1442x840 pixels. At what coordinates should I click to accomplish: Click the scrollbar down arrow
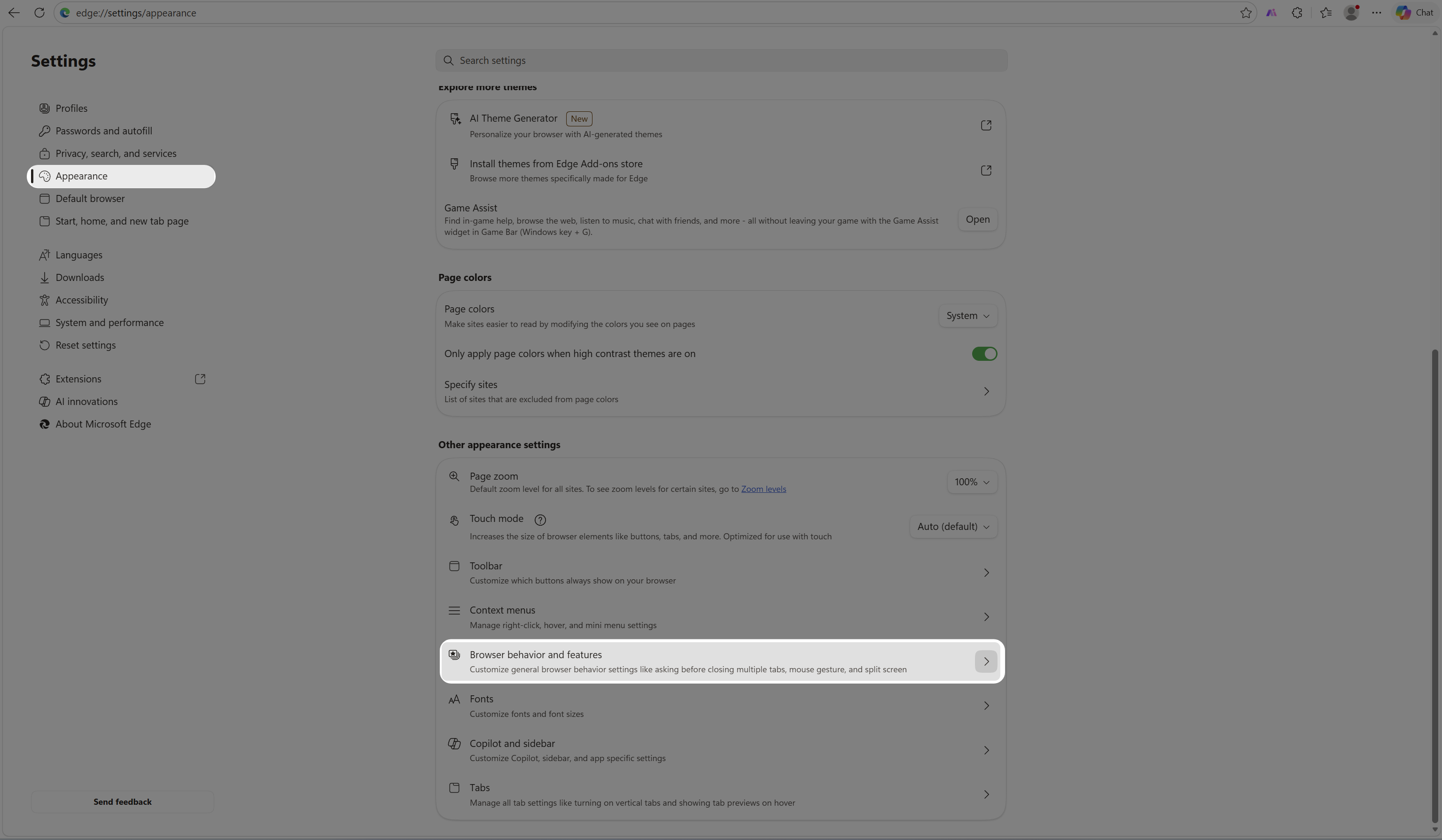coord(1434,830)
